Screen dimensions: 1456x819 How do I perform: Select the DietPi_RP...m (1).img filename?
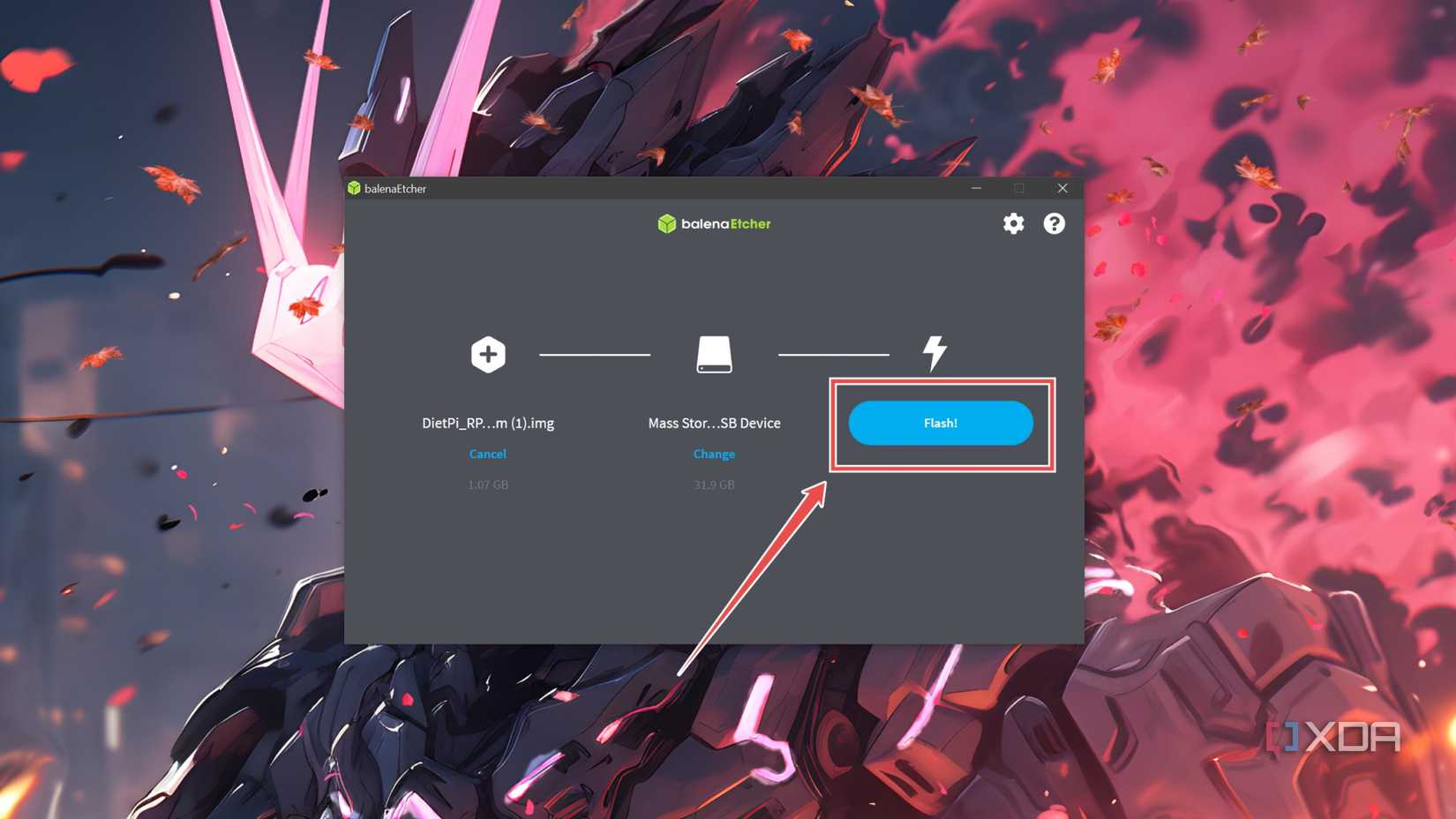[488, 423]
